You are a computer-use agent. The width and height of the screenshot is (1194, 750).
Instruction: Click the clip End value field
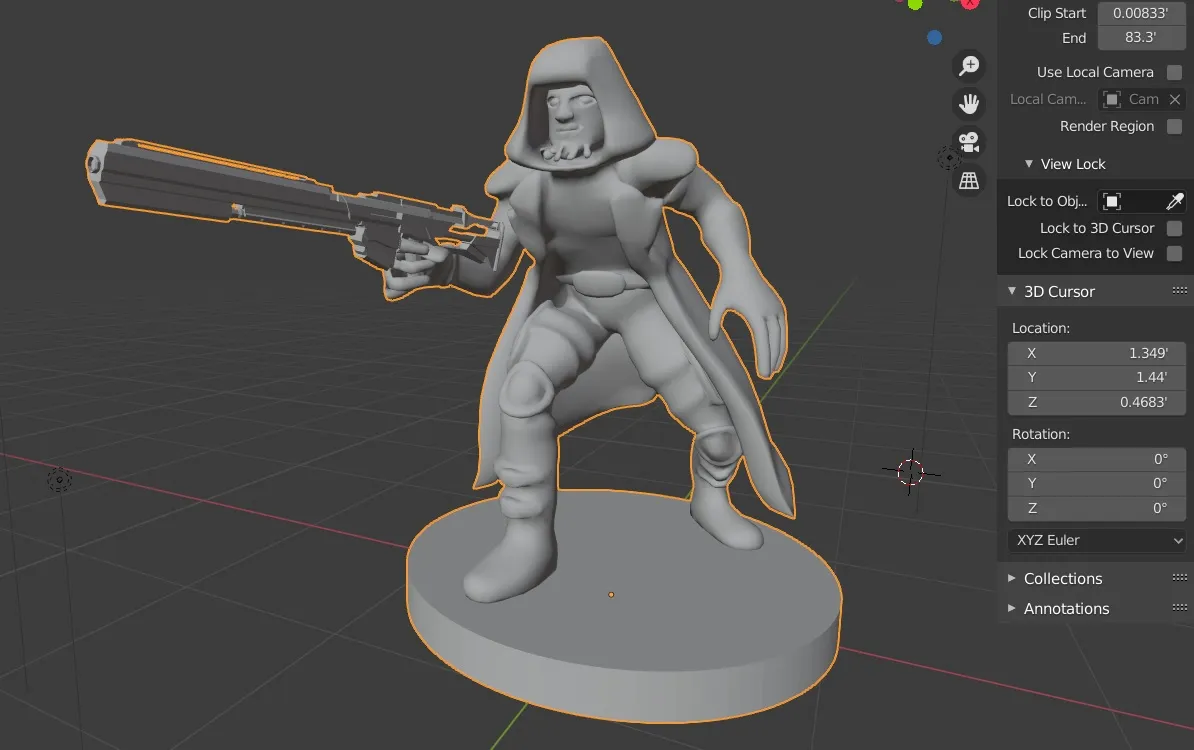[1141, 37]
